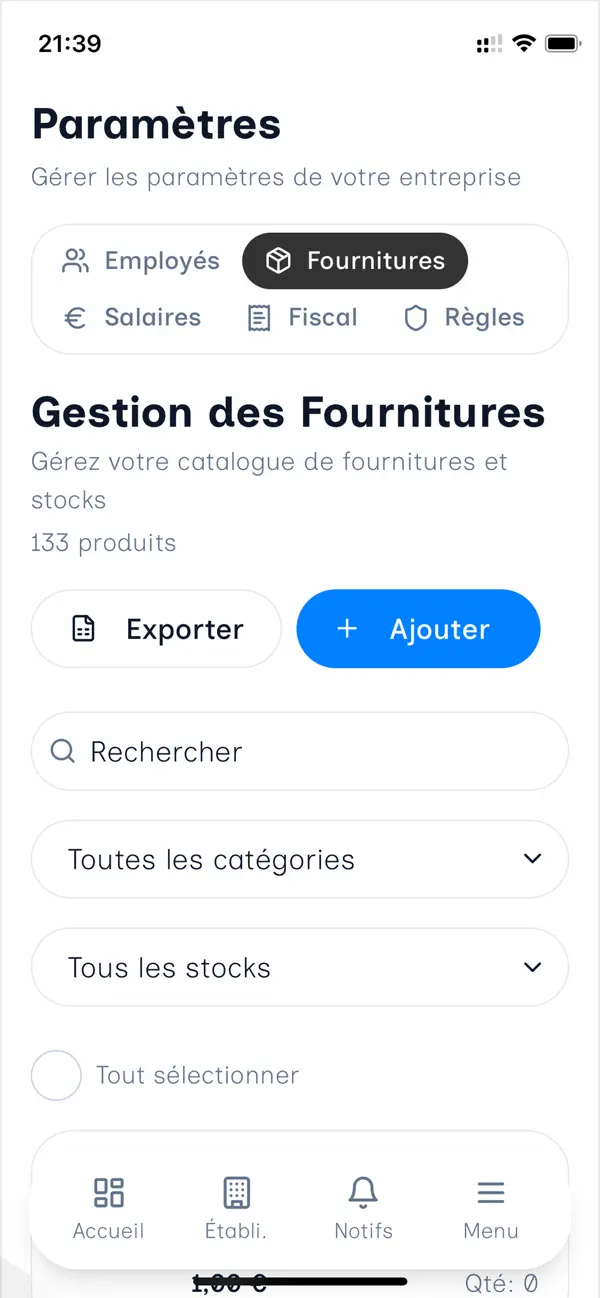Click the Fiscal receipt icon
Viewport: 600px width, 1298px height.
click(259, 318)
